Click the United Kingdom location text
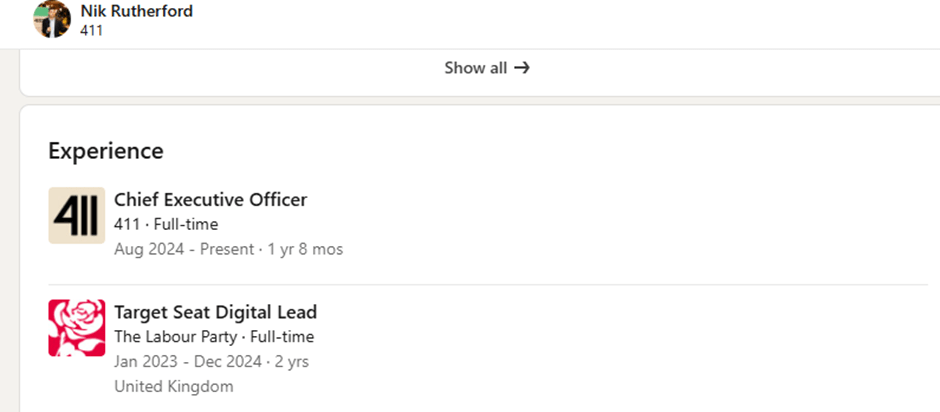Viewport: 940px width, 412px height. [174, 386]
